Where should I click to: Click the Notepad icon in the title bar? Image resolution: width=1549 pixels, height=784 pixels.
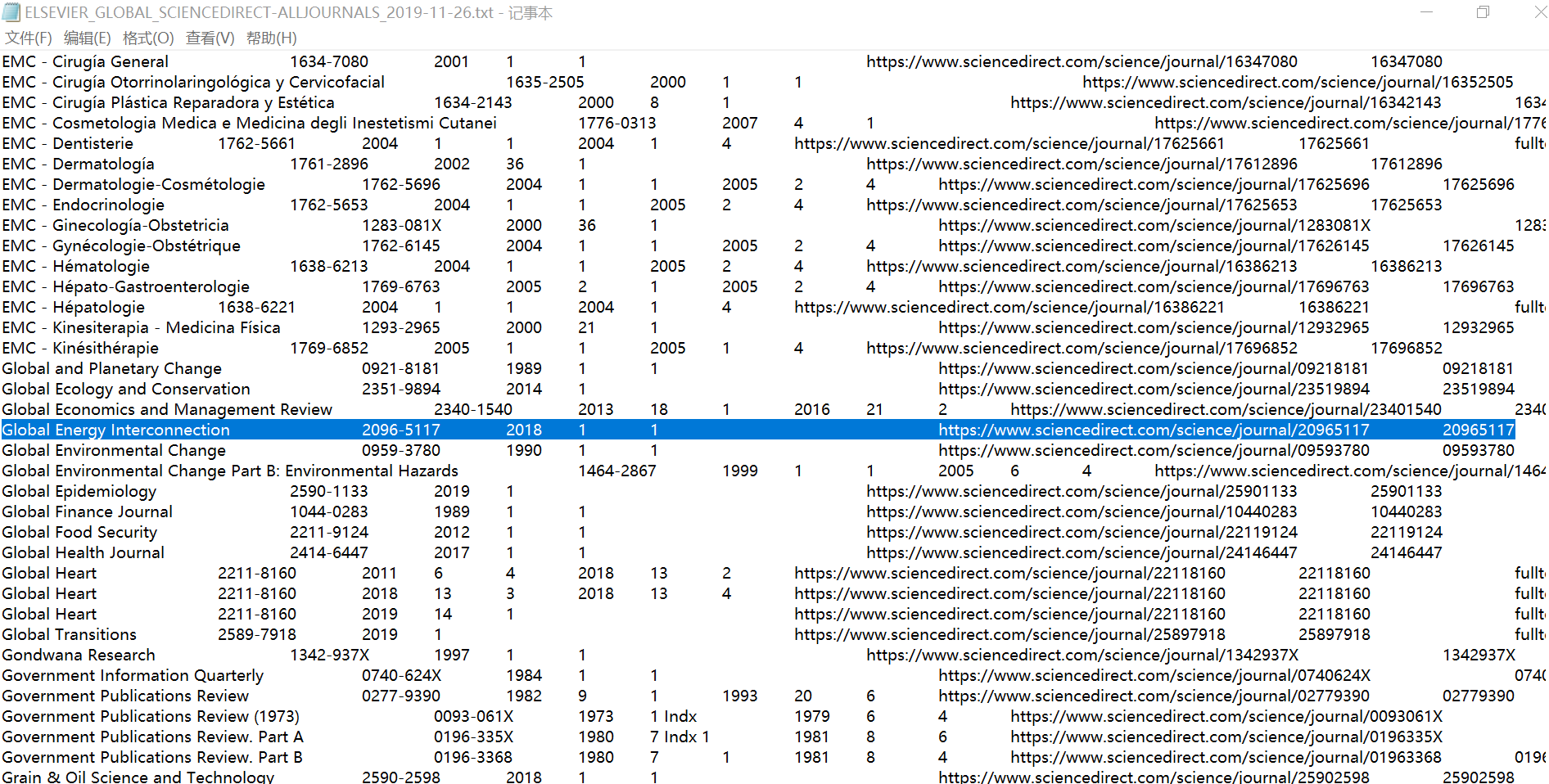pos(11,12)
